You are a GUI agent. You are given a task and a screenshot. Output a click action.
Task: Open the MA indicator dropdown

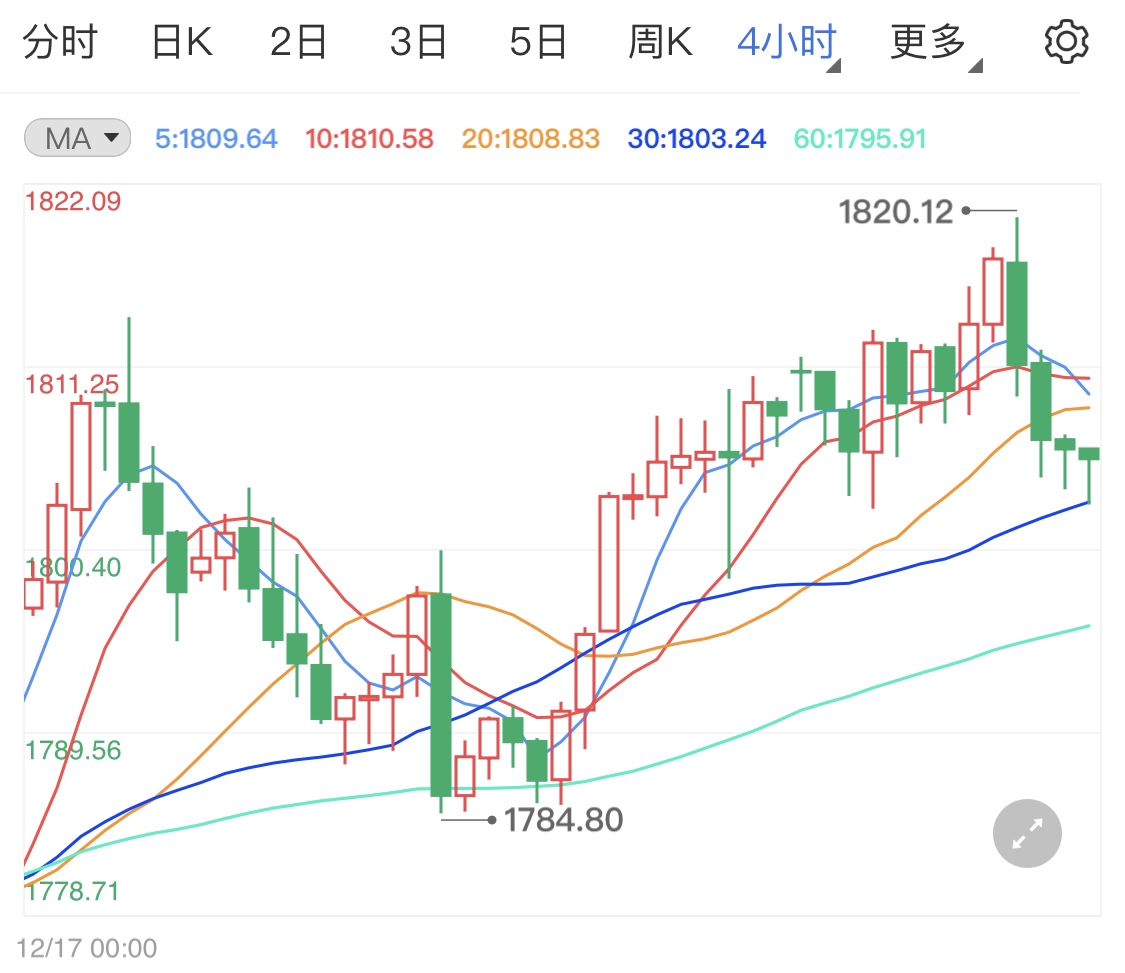tap(76, 139)
